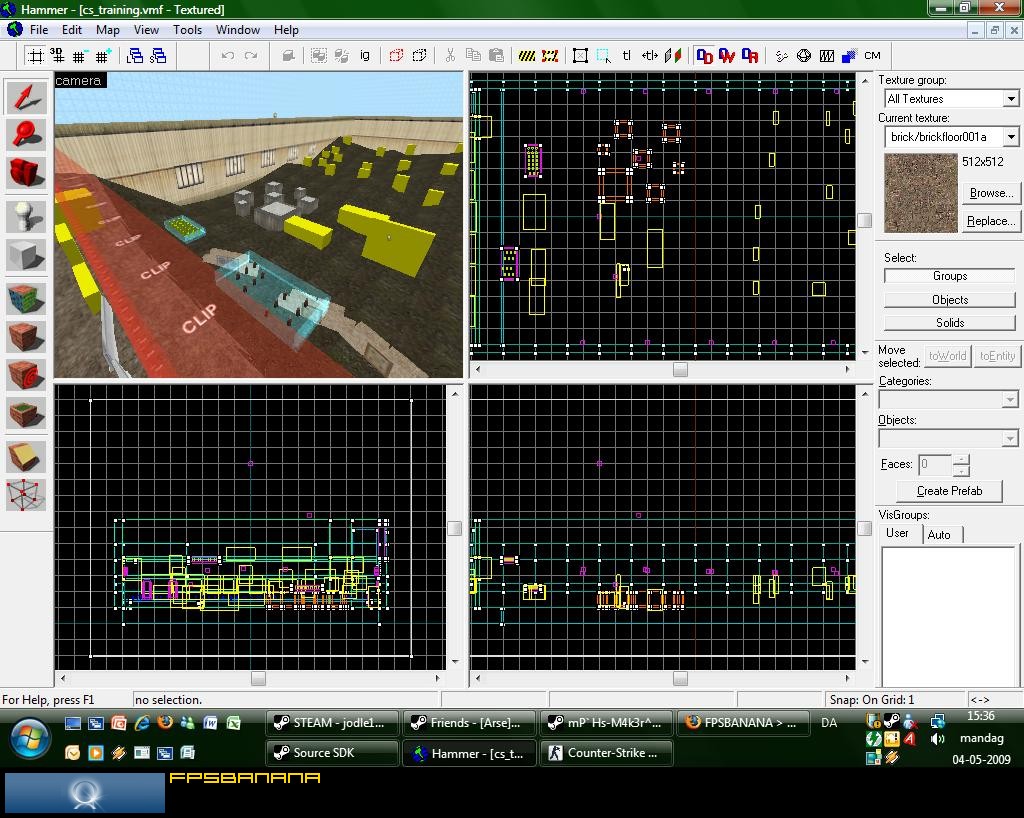Image resolution: width=1024 pixels, height=818 pixels.
Task: Click the Carve icon
Action: click(288, 56)
